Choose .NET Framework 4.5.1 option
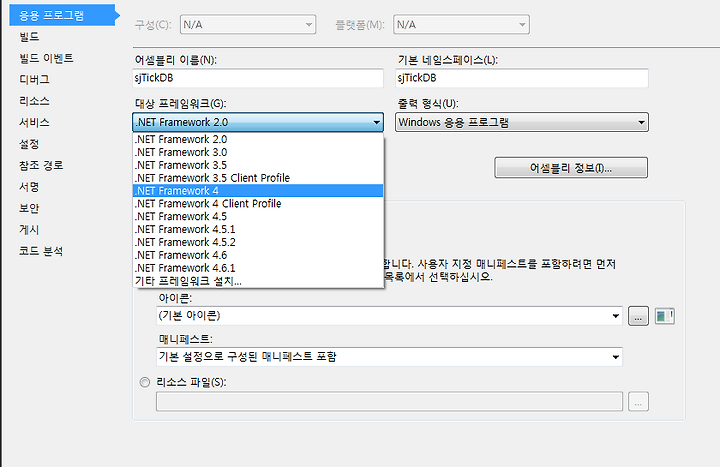The height and width of the screenshot is (467, 720). coord(258,229)
